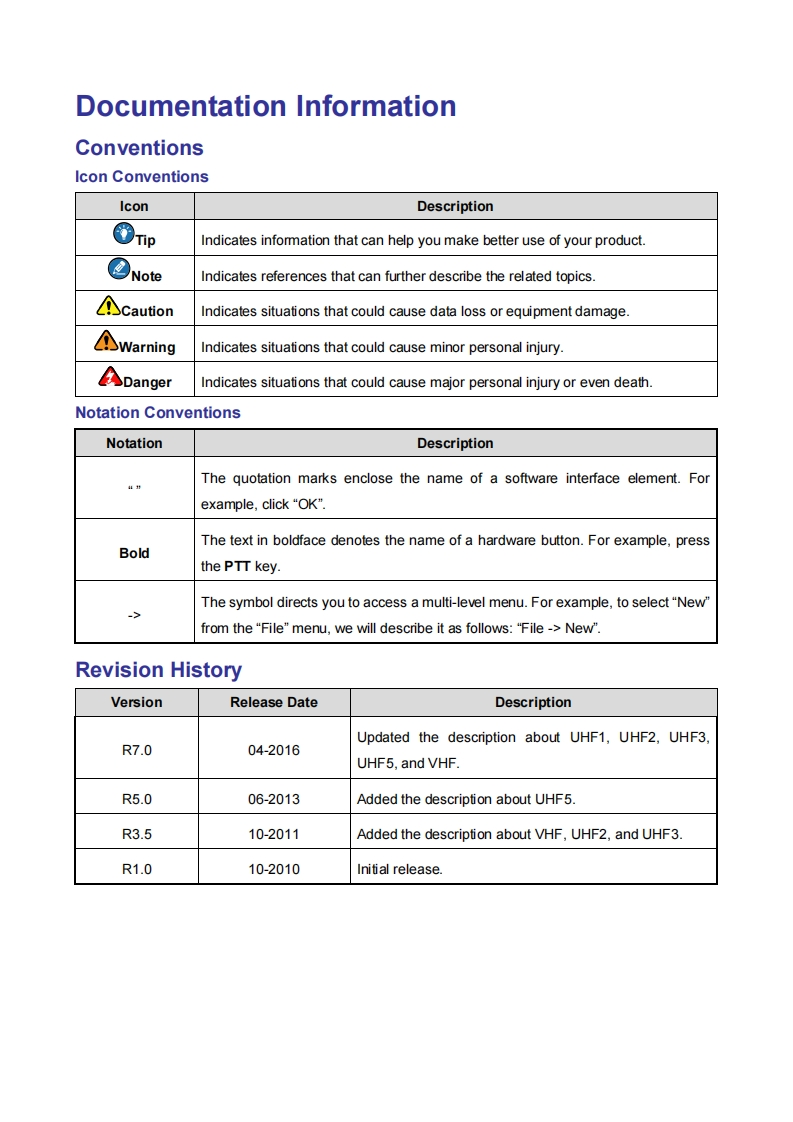
Task: Select the Revision History heading
Action: [x=158, y=670]
